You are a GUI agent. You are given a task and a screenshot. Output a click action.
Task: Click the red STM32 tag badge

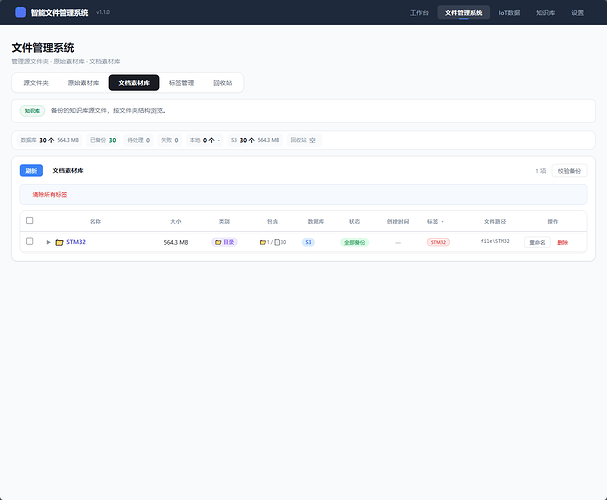click(x=438, y=242)
